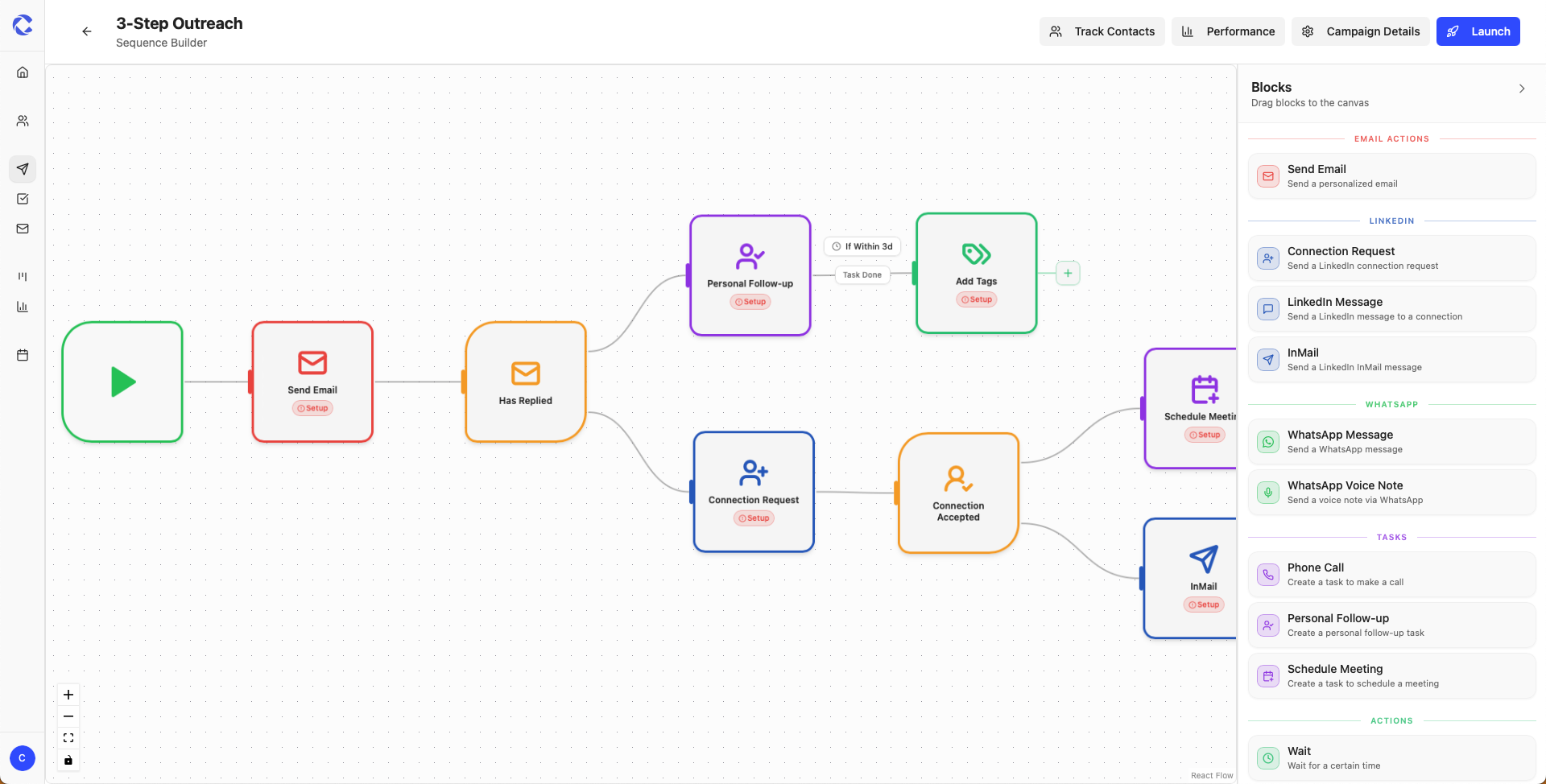Open the pipeline board icon in sidebar
The image size is (1546, 784).
point(23,276)
